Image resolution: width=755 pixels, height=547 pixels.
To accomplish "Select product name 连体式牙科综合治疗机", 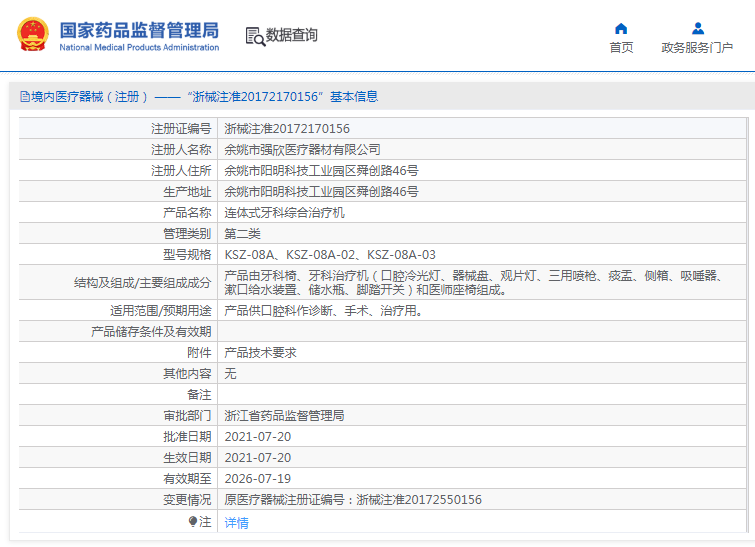I will (x=285, y=212).
